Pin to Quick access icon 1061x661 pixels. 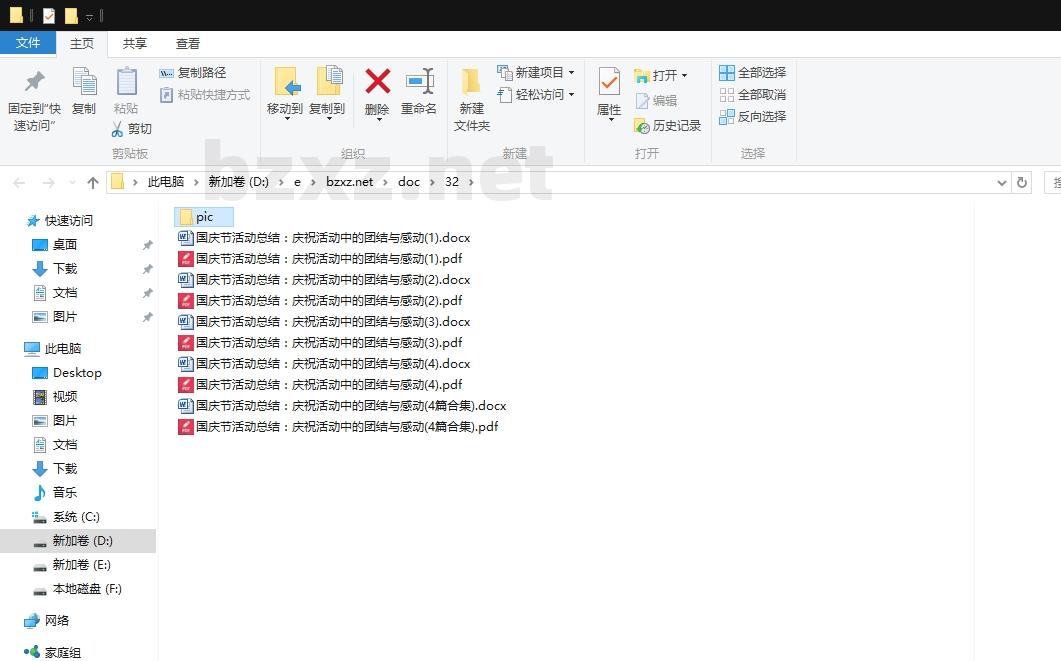35,83
